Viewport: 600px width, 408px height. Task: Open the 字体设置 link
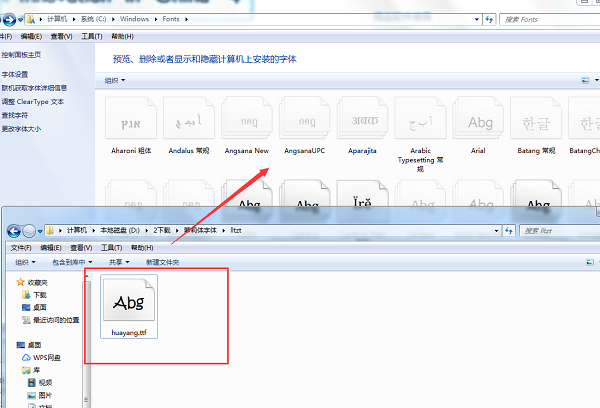15,74
